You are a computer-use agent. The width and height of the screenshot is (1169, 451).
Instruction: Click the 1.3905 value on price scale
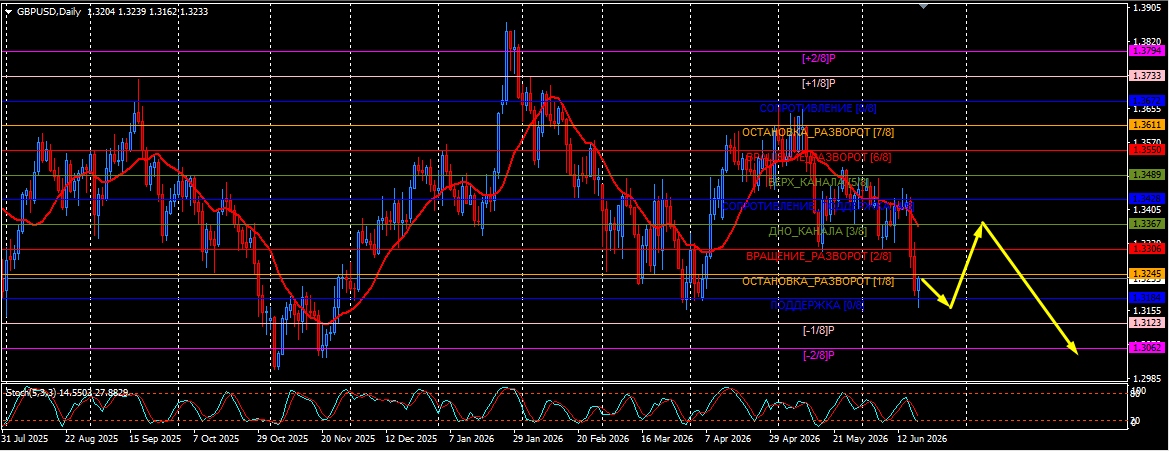[x=1147, y=7]
